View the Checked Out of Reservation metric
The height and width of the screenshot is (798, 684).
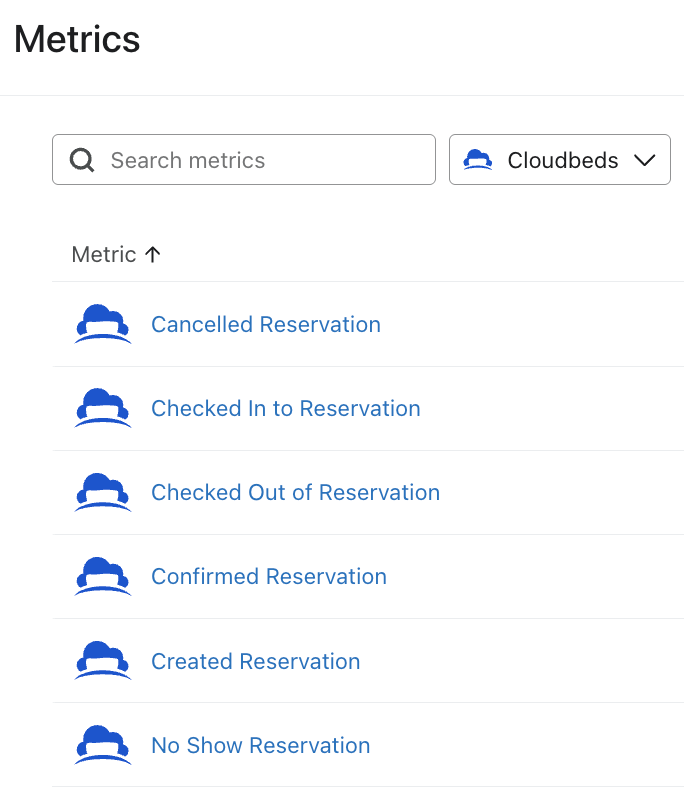[x=295, y=492]
